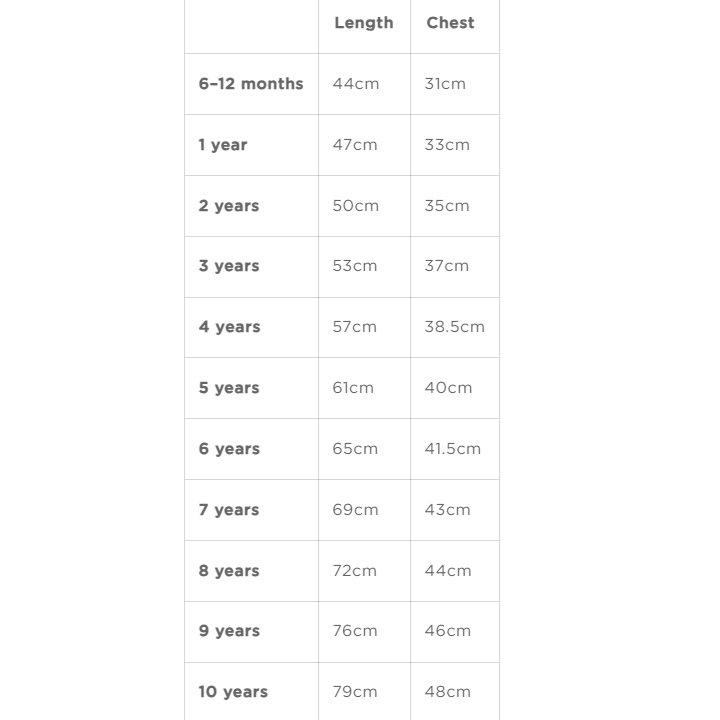Click the 38.5cm chest measurement
Screen dimensions: 720x720
point(454,327)
